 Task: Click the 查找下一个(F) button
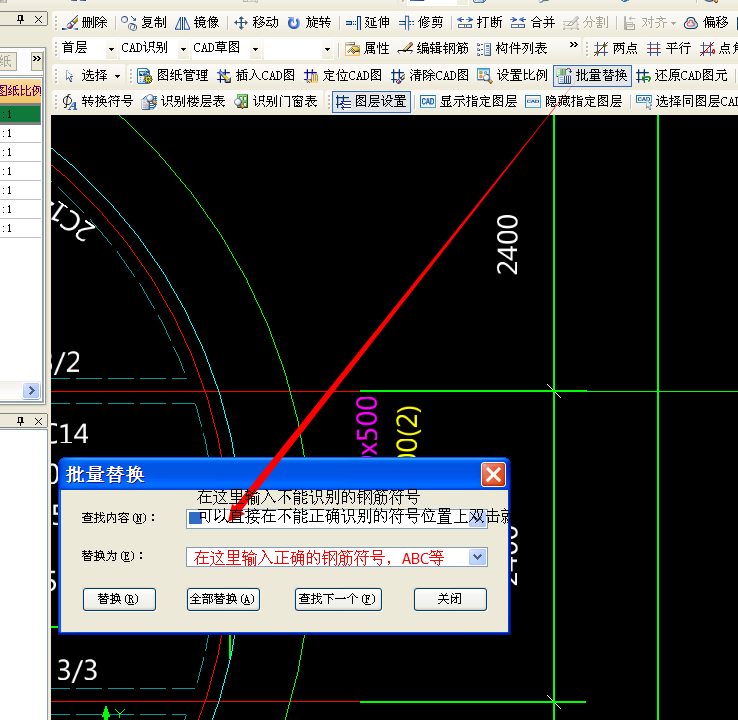[338, 599]
